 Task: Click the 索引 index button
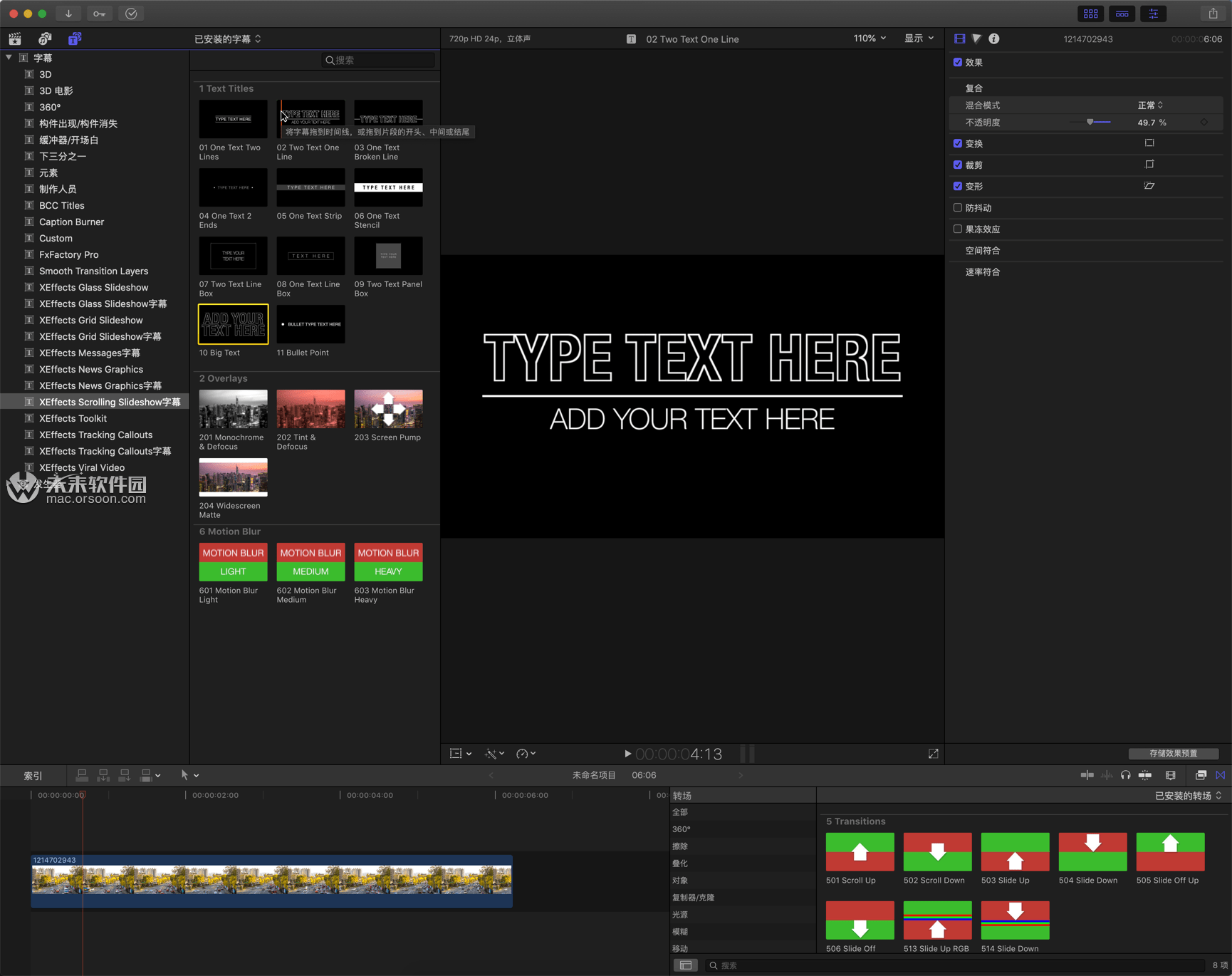(x=33, y=776)
